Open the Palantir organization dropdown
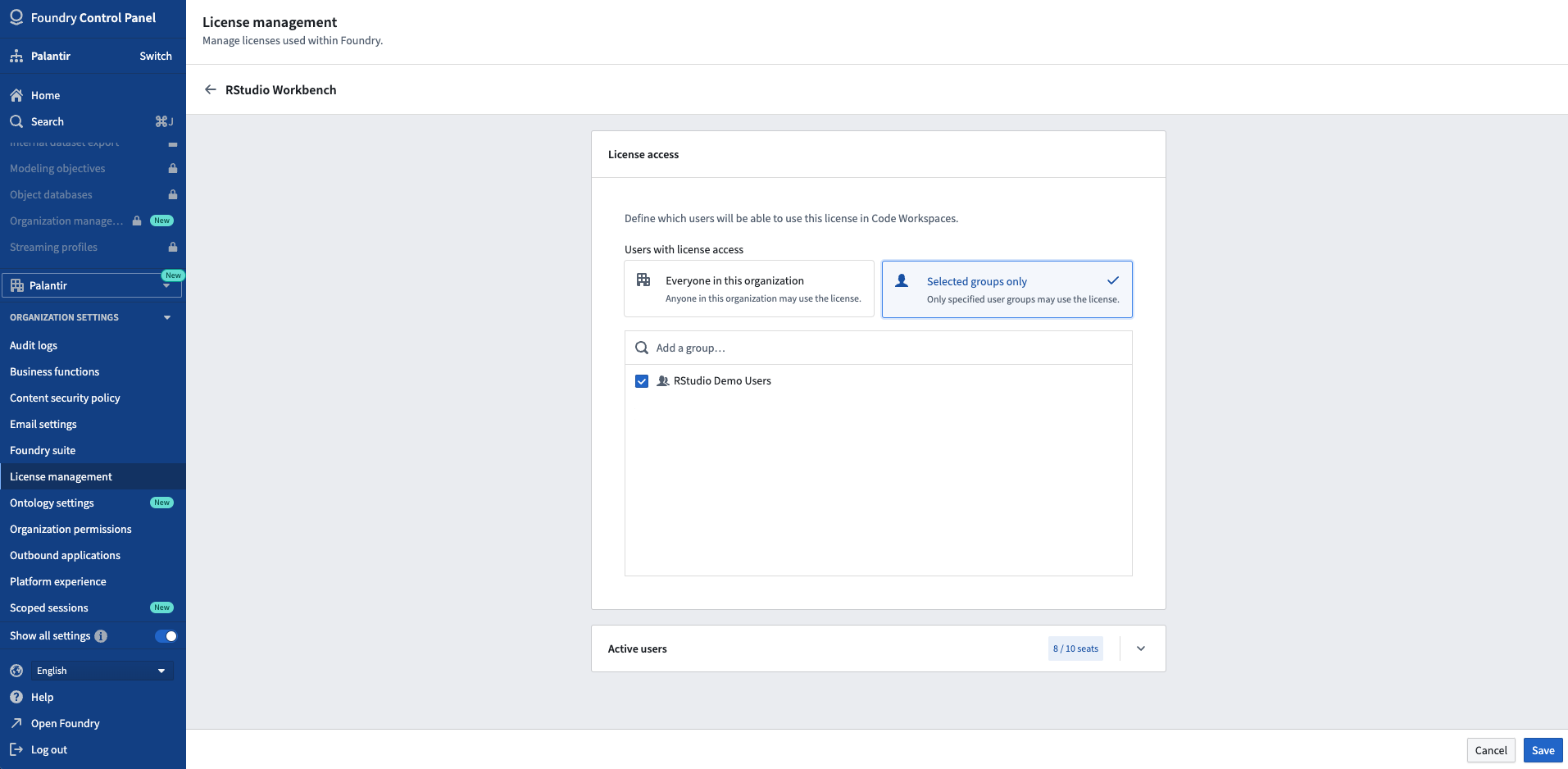The width and height of the screenshot is (1568, 769). [92, 285]
